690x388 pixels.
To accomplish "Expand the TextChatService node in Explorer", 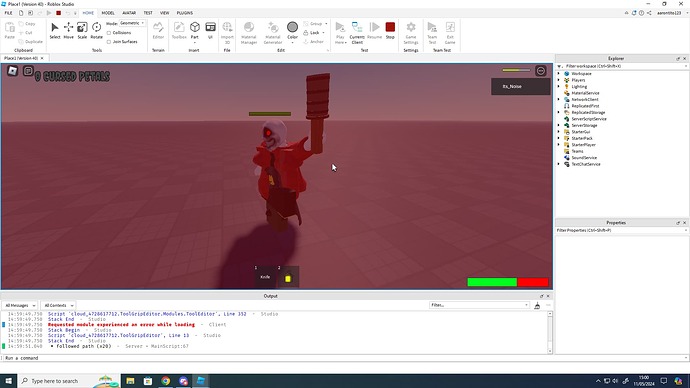I will [x=559, y=164].
